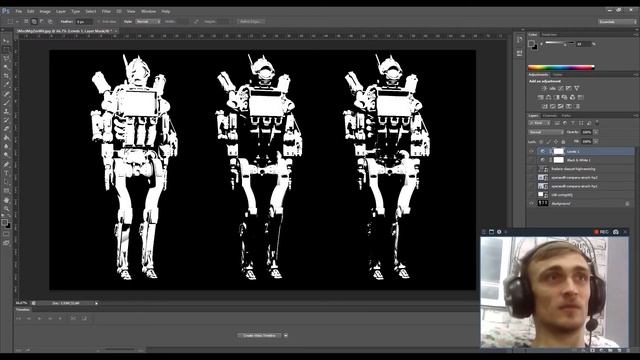Toggle Lock all in the Layers panel
The image size is (640, 360).
563,142
